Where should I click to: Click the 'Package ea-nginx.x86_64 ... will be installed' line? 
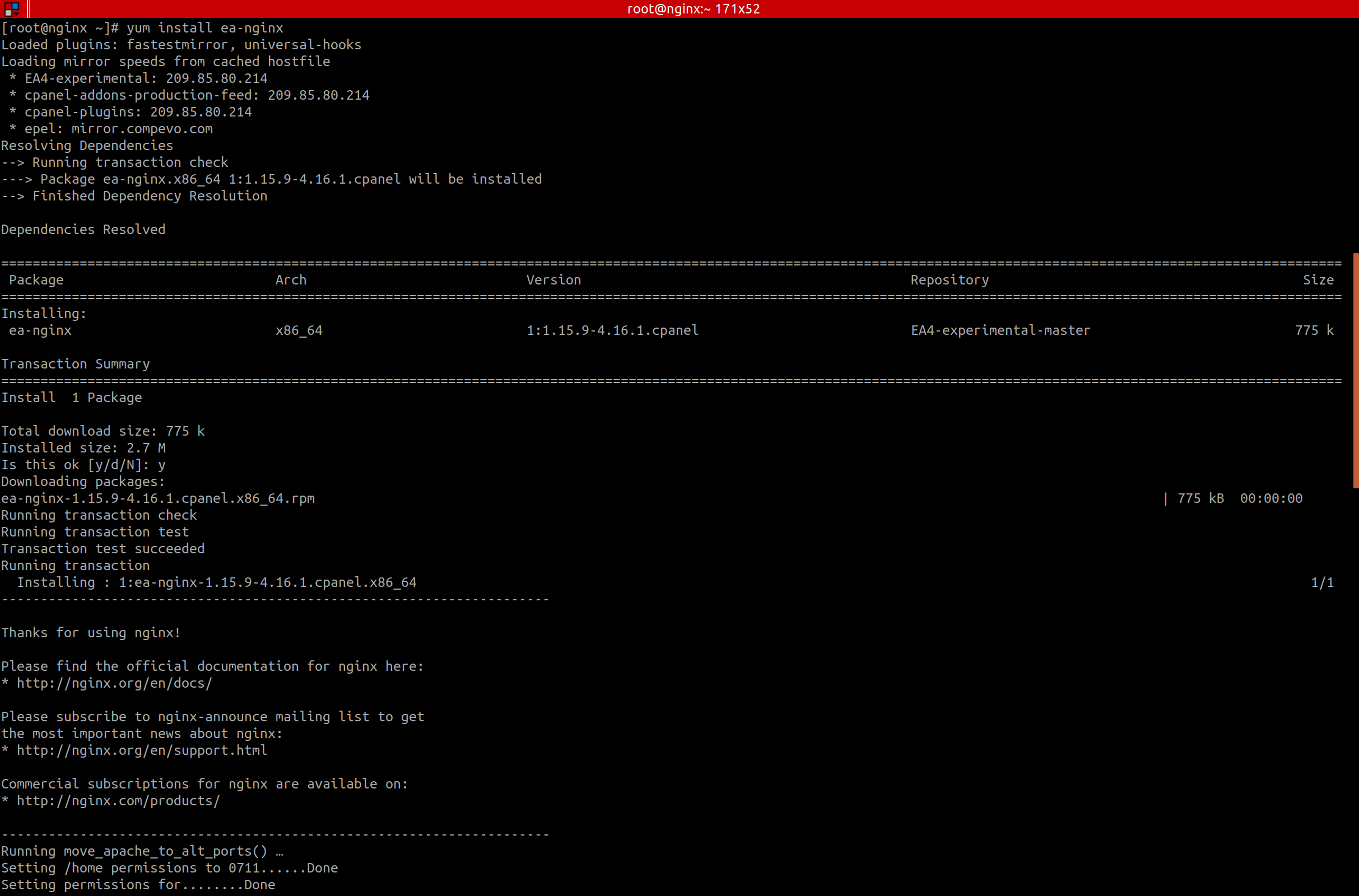coord(272,179)
